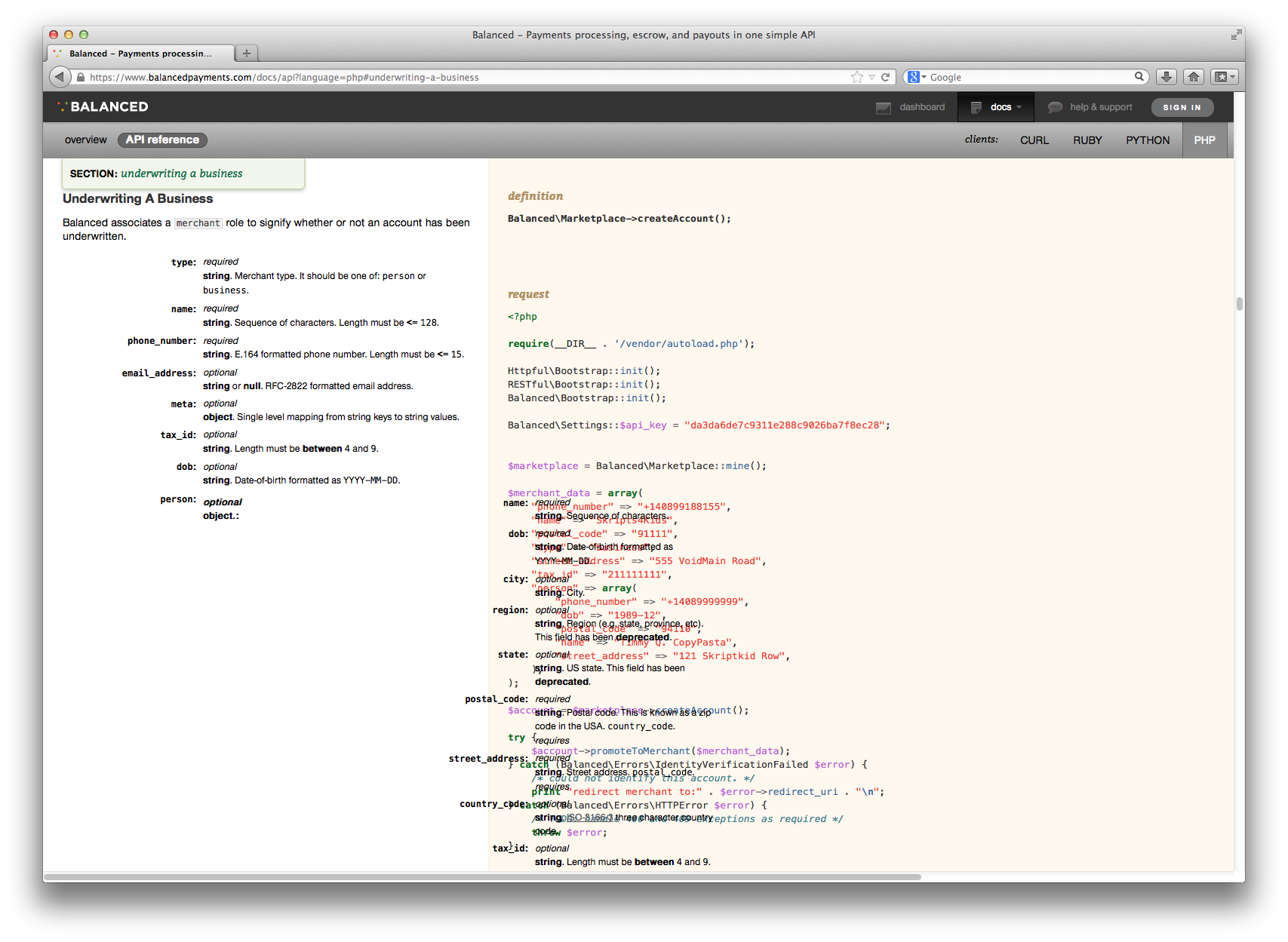
Task: Choose the PYTHON client
Action: coord(1148,140)
